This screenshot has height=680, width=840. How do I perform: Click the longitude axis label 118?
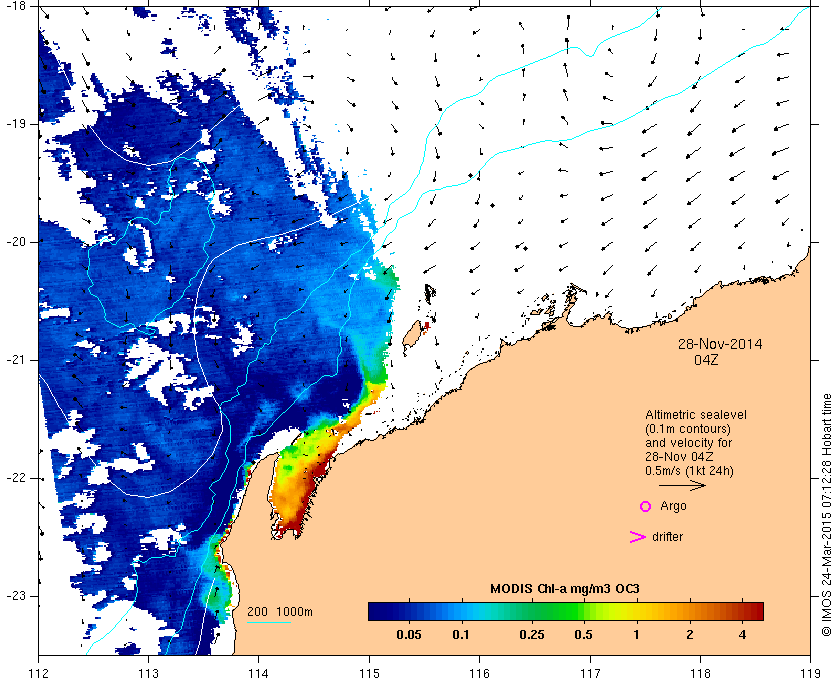tap(700, 673)
